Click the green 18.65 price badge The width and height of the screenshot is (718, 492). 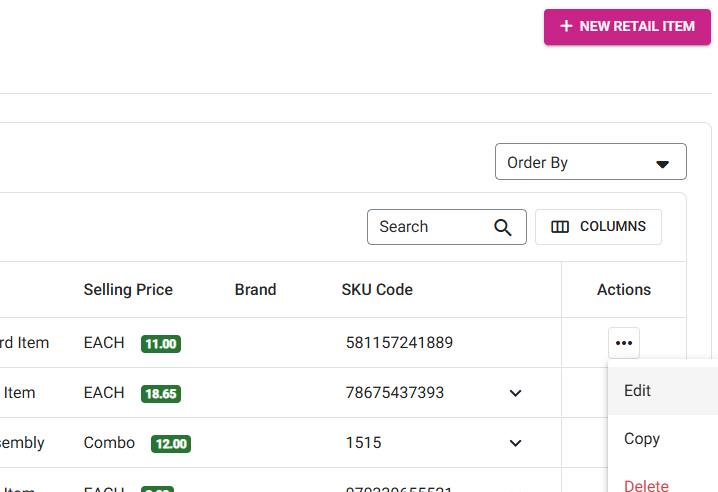click(161, 394)
